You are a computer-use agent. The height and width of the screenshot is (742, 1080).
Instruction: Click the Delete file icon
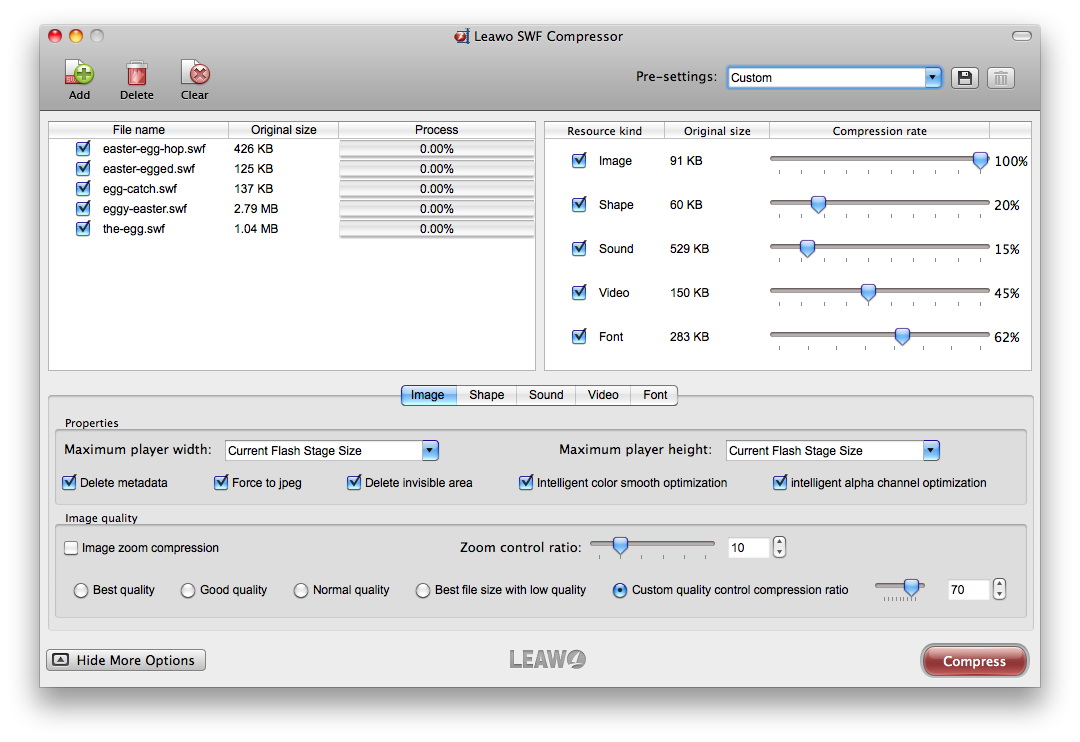click(x=136, y=73)
